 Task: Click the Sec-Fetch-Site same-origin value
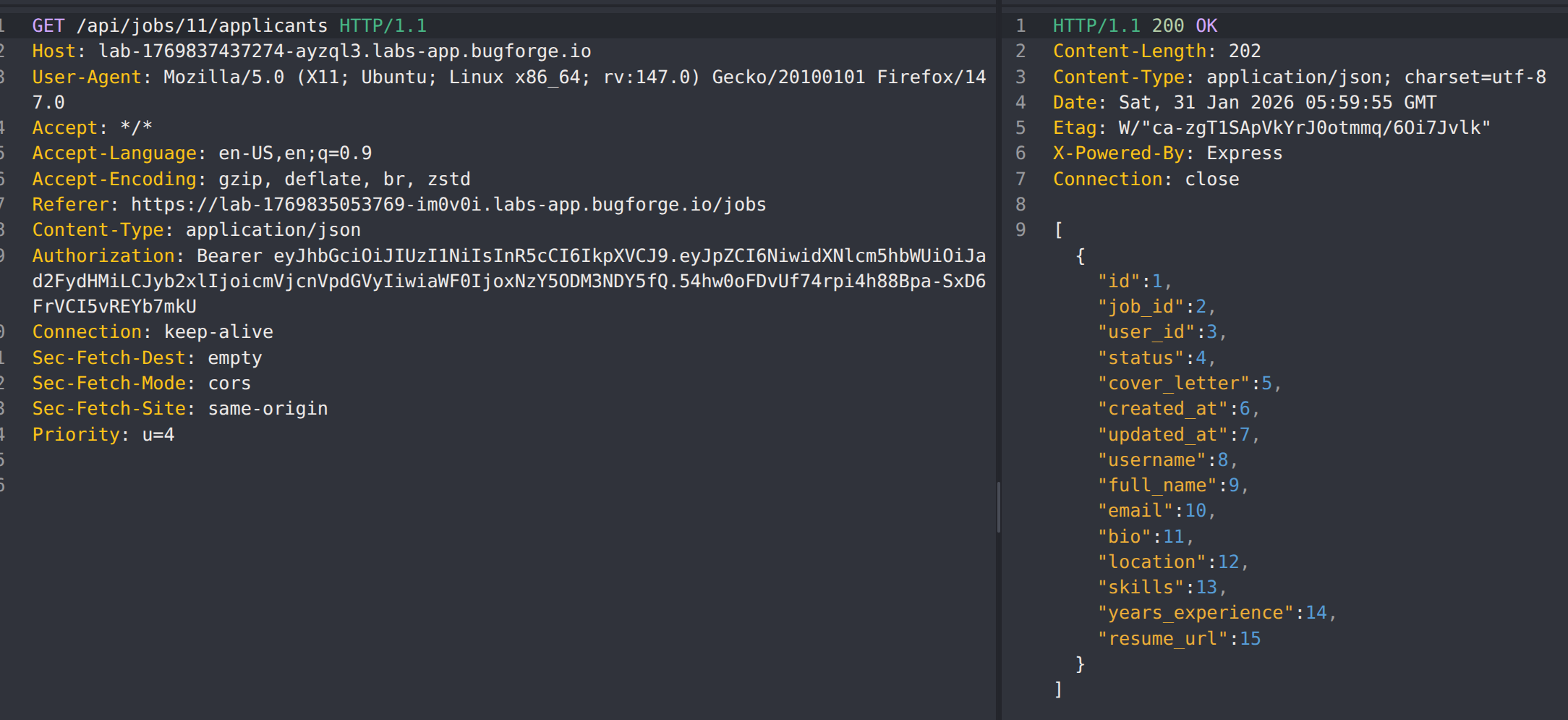[x=268, y=409]
